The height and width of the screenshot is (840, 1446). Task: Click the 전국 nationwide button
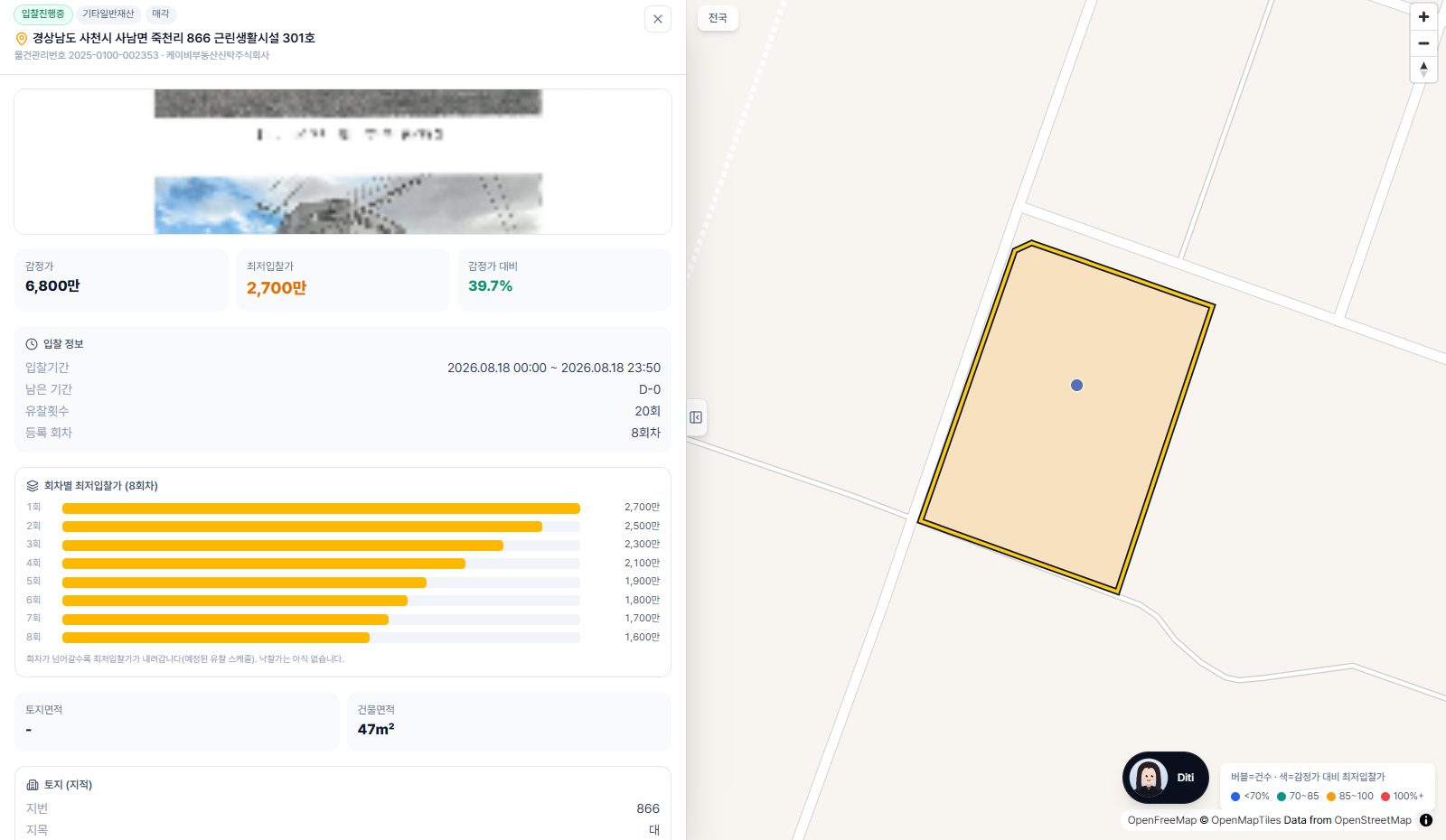pyautogui.click(x=718, y=18)
